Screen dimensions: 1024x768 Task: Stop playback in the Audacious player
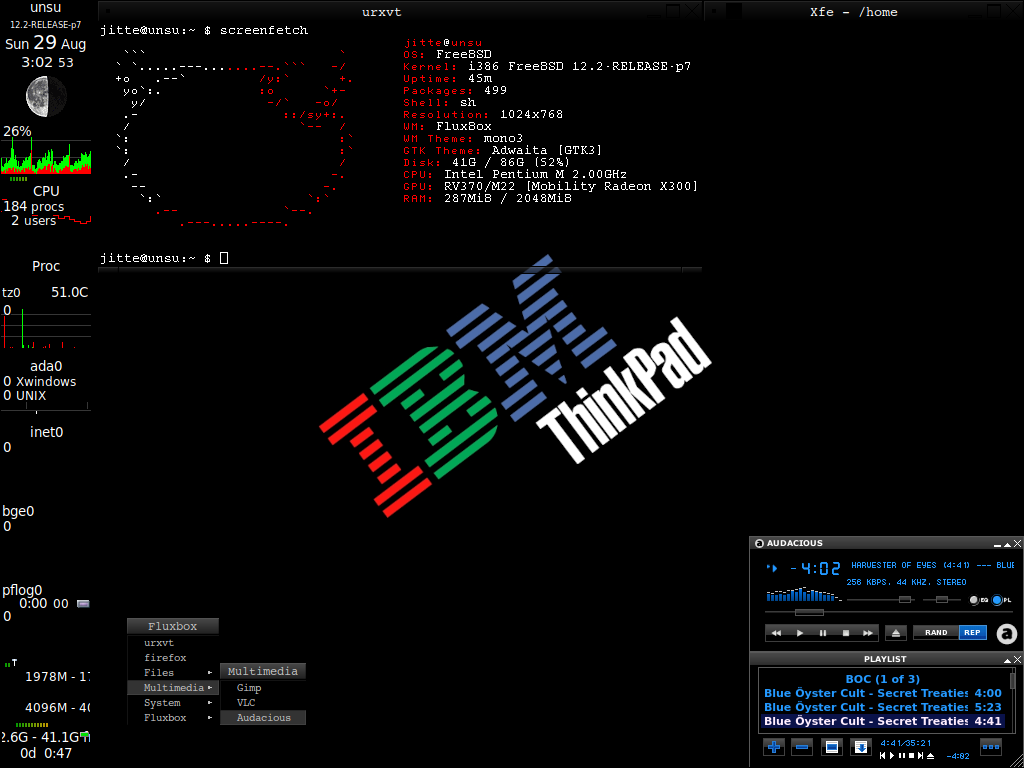pos(846,633)
